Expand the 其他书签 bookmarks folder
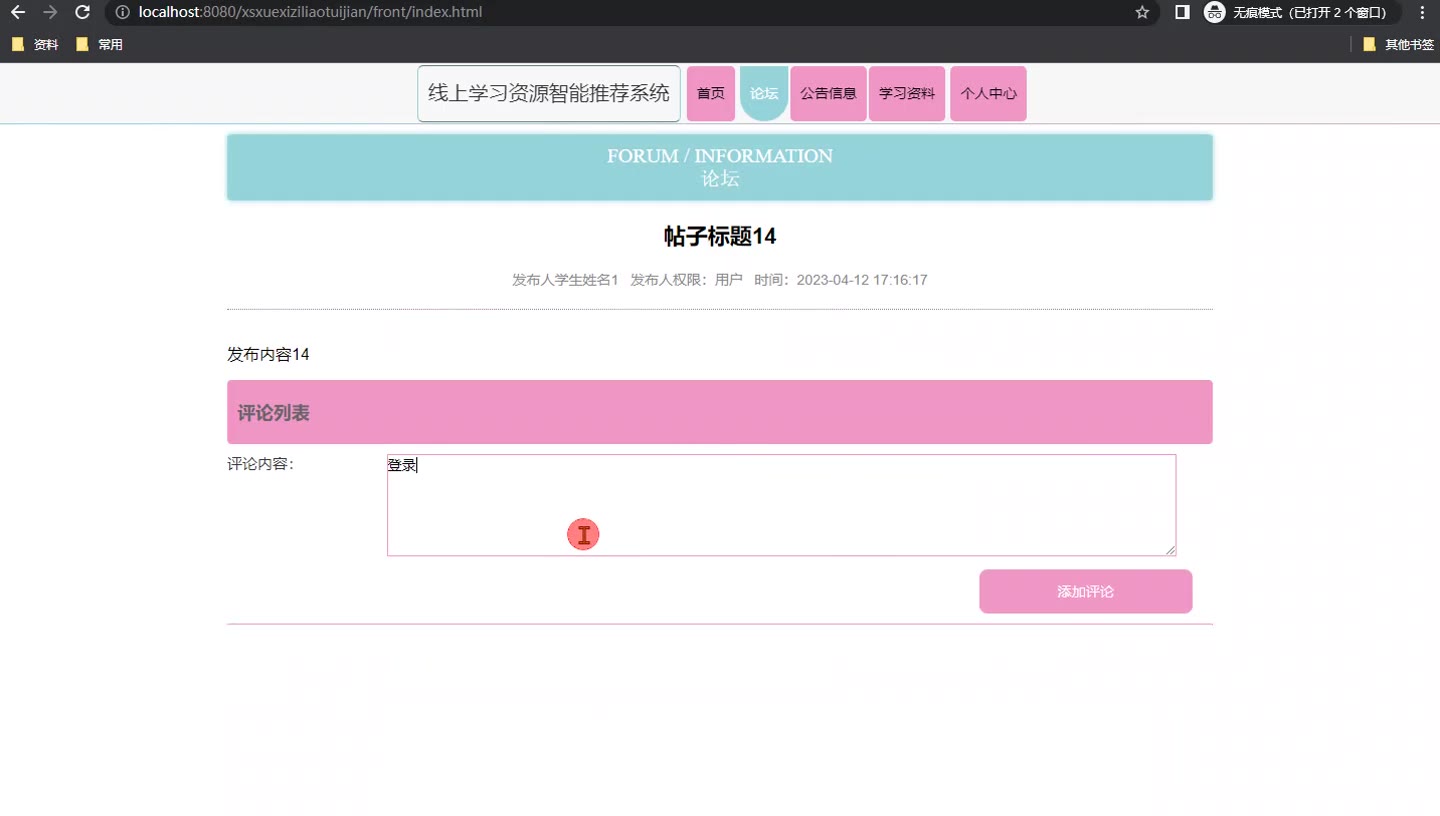 1398,45
